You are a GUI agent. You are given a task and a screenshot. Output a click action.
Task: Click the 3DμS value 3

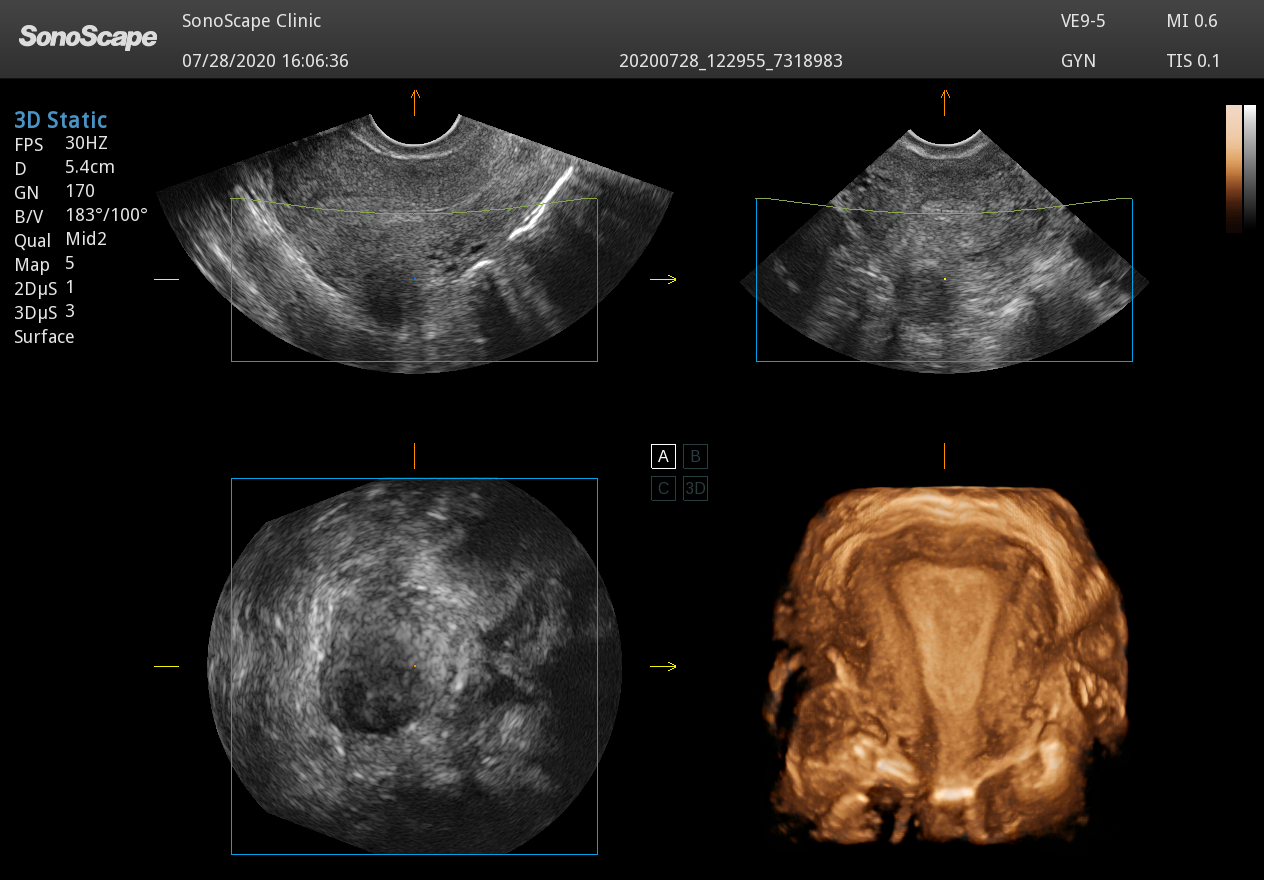[x=70, y=311]
